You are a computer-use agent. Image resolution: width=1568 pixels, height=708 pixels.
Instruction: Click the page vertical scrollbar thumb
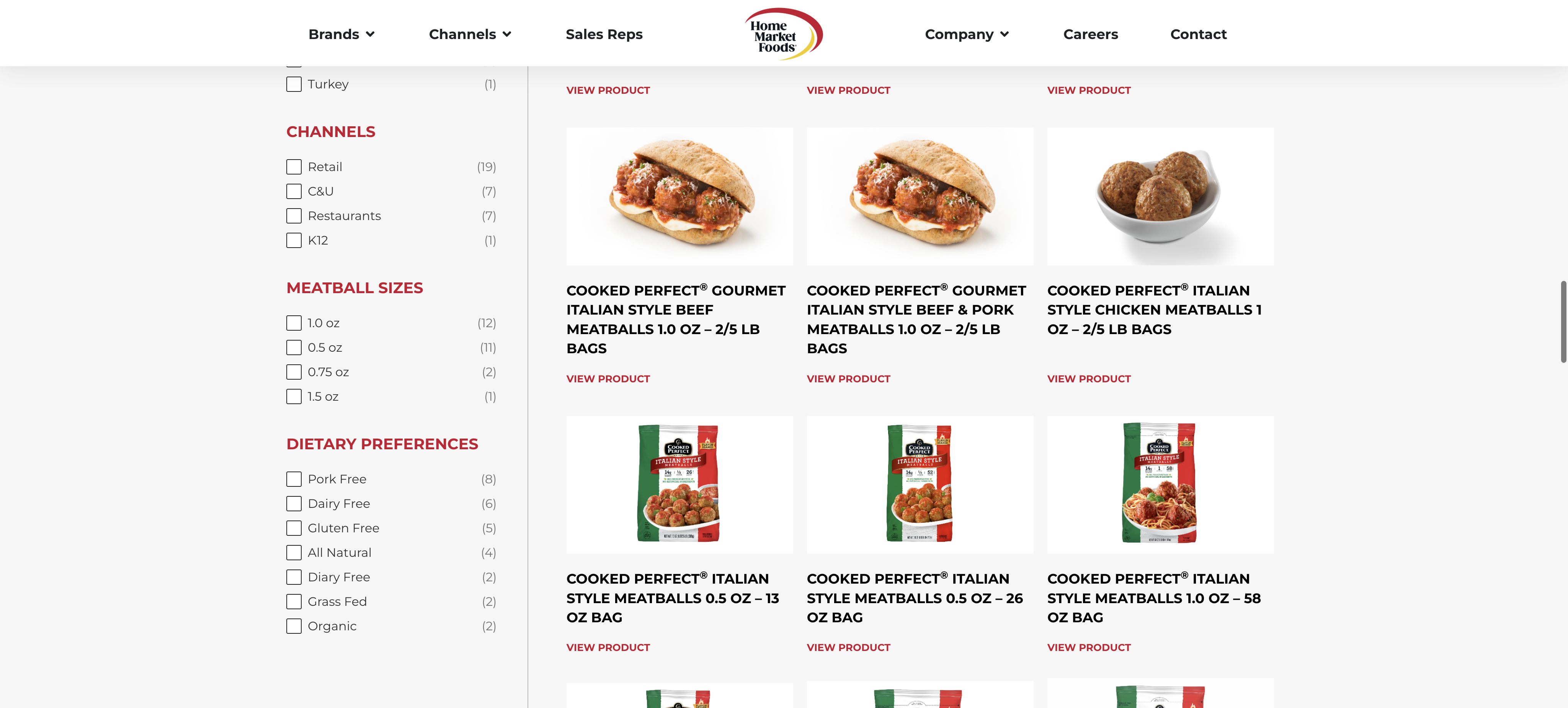1563,322
